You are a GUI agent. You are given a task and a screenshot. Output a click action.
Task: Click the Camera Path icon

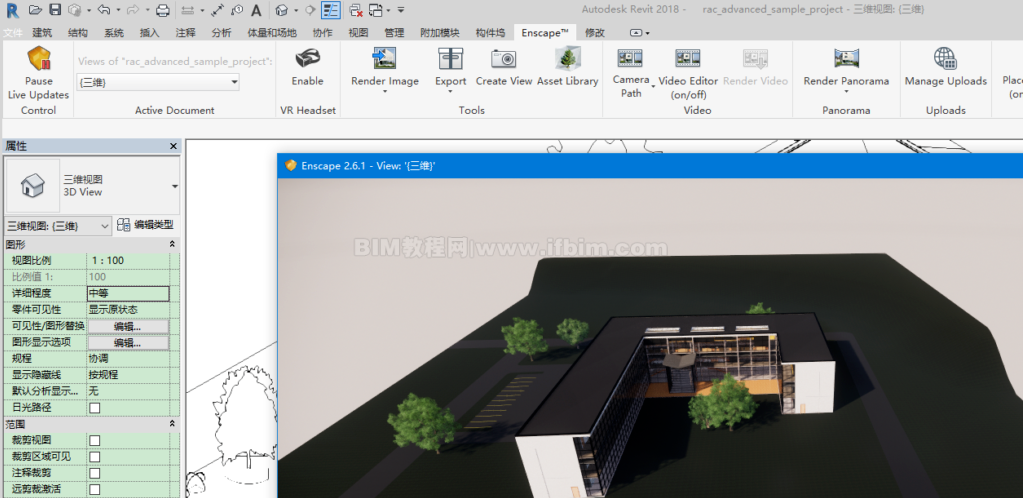(x=630, y=59)
